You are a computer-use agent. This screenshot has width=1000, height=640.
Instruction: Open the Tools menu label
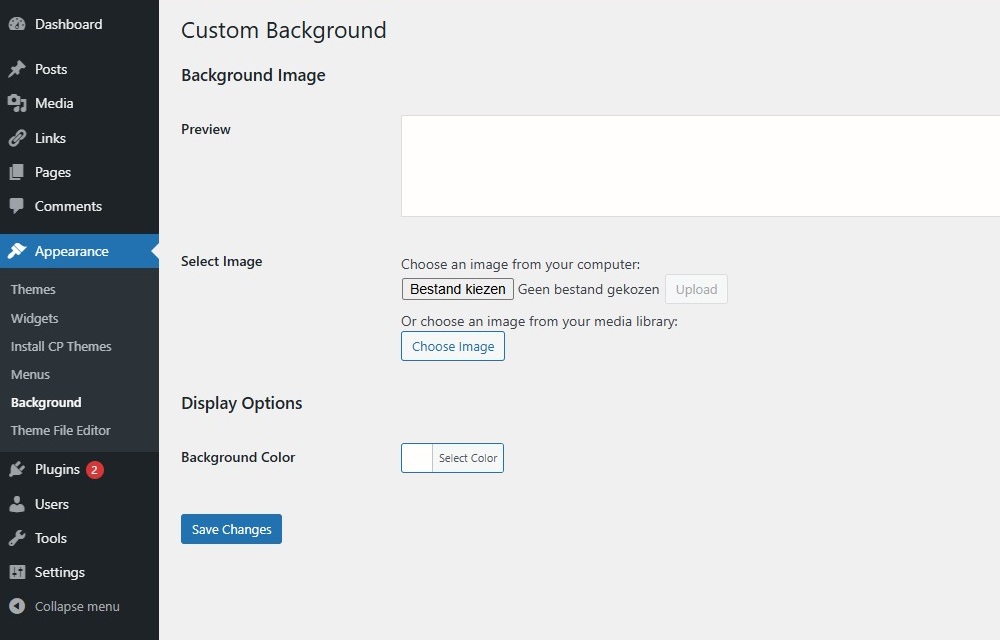[x=51, y=538]
